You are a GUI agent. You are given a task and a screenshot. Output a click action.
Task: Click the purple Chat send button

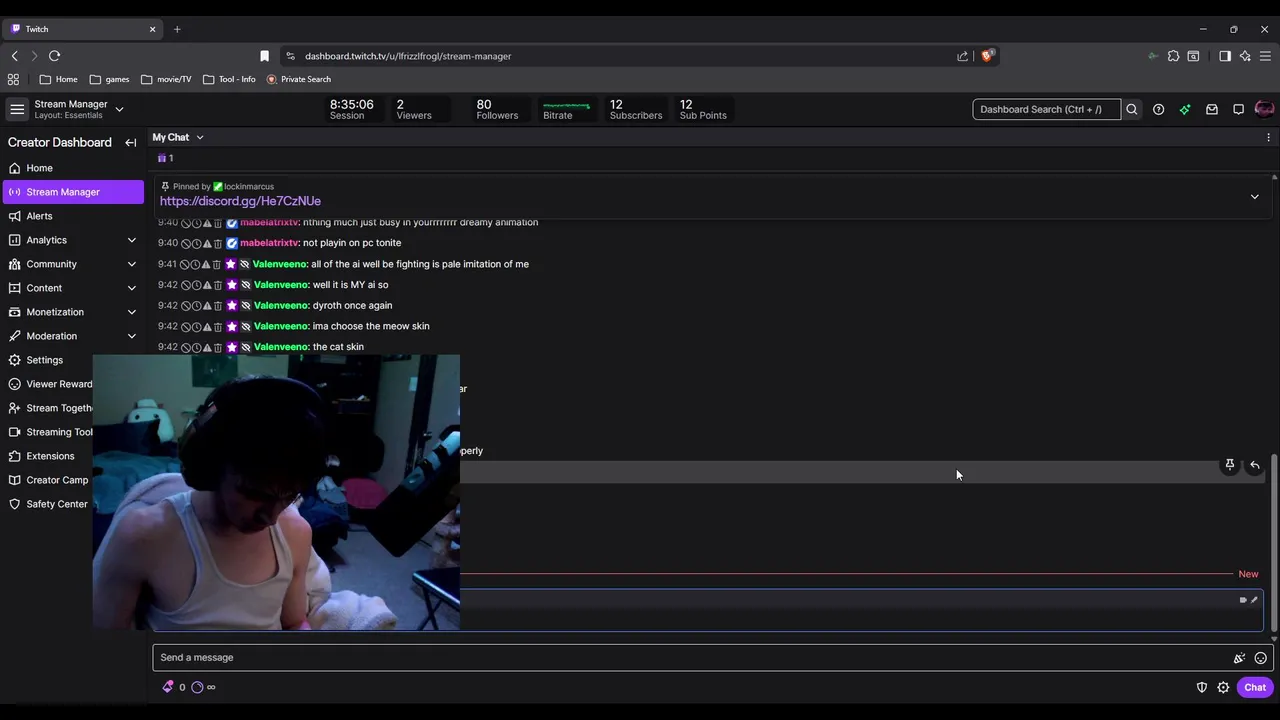pos(1255,687)
